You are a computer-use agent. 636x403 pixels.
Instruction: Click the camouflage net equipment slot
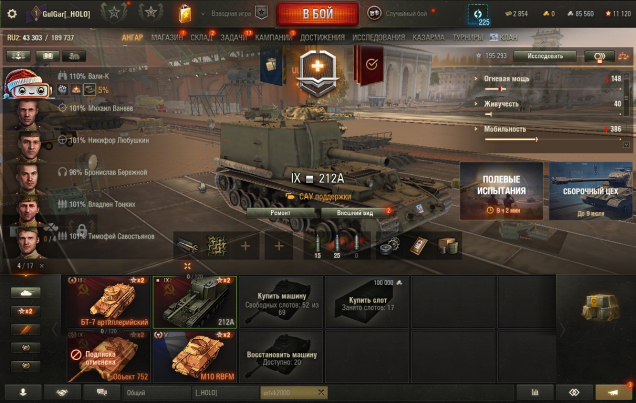[217, 246]
